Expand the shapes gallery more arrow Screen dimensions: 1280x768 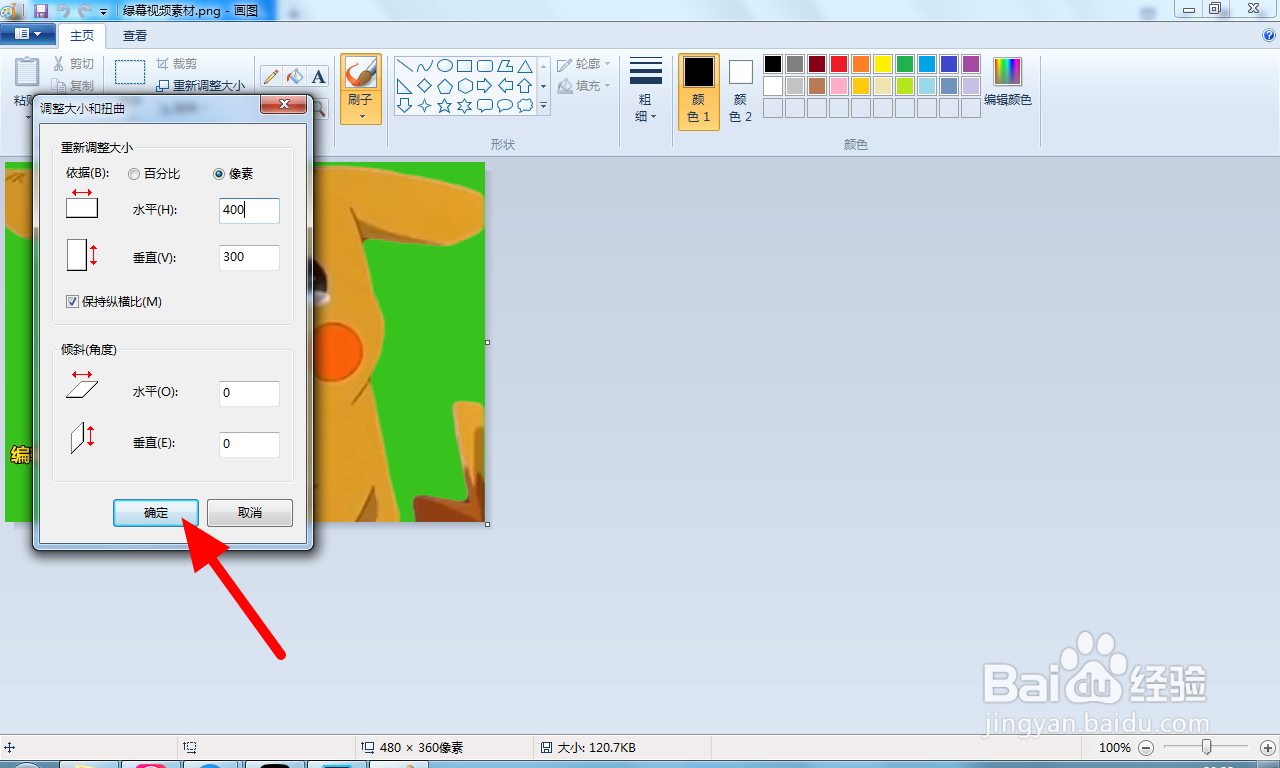(x=543, y=106)
